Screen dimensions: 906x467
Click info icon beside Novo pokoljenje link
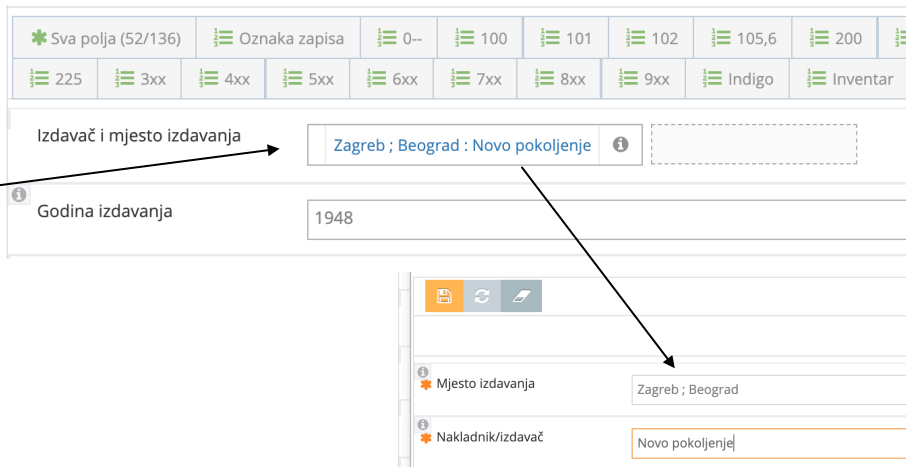pyautogui.click(x=621, y=144)
